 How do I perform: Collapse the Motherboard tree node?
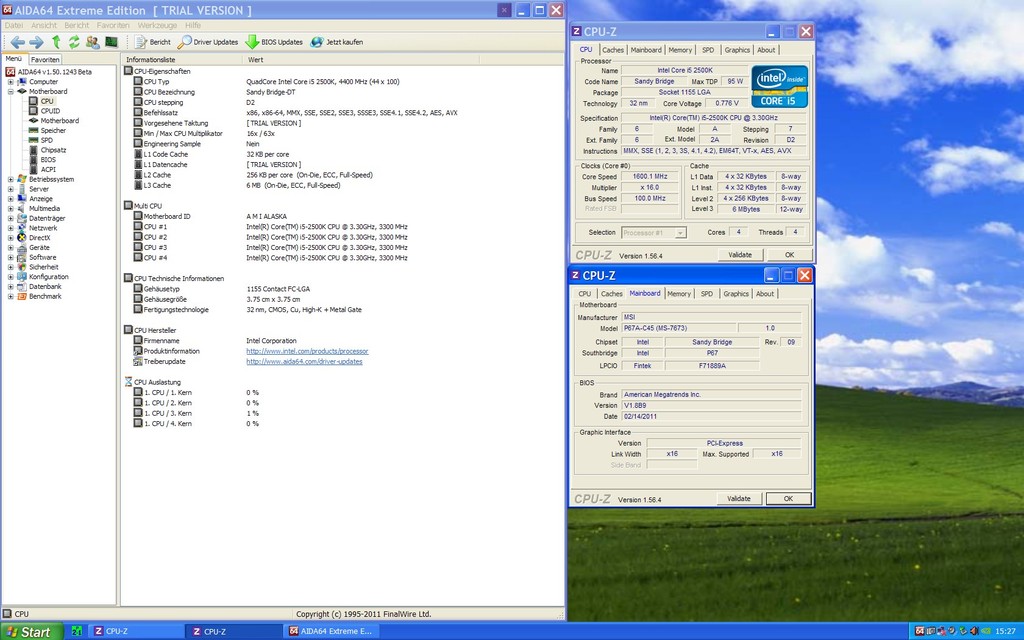[10, 91]
